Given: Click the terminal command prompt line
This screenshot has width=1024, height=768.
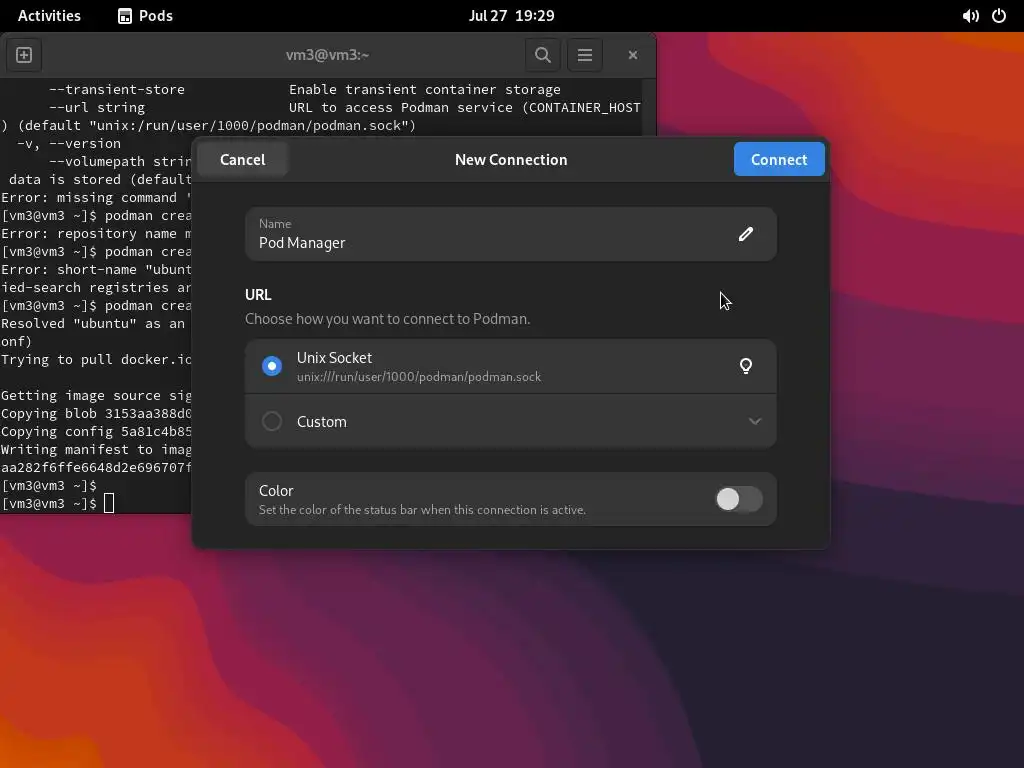Looking at the screenshot, I should click(57, 504).
